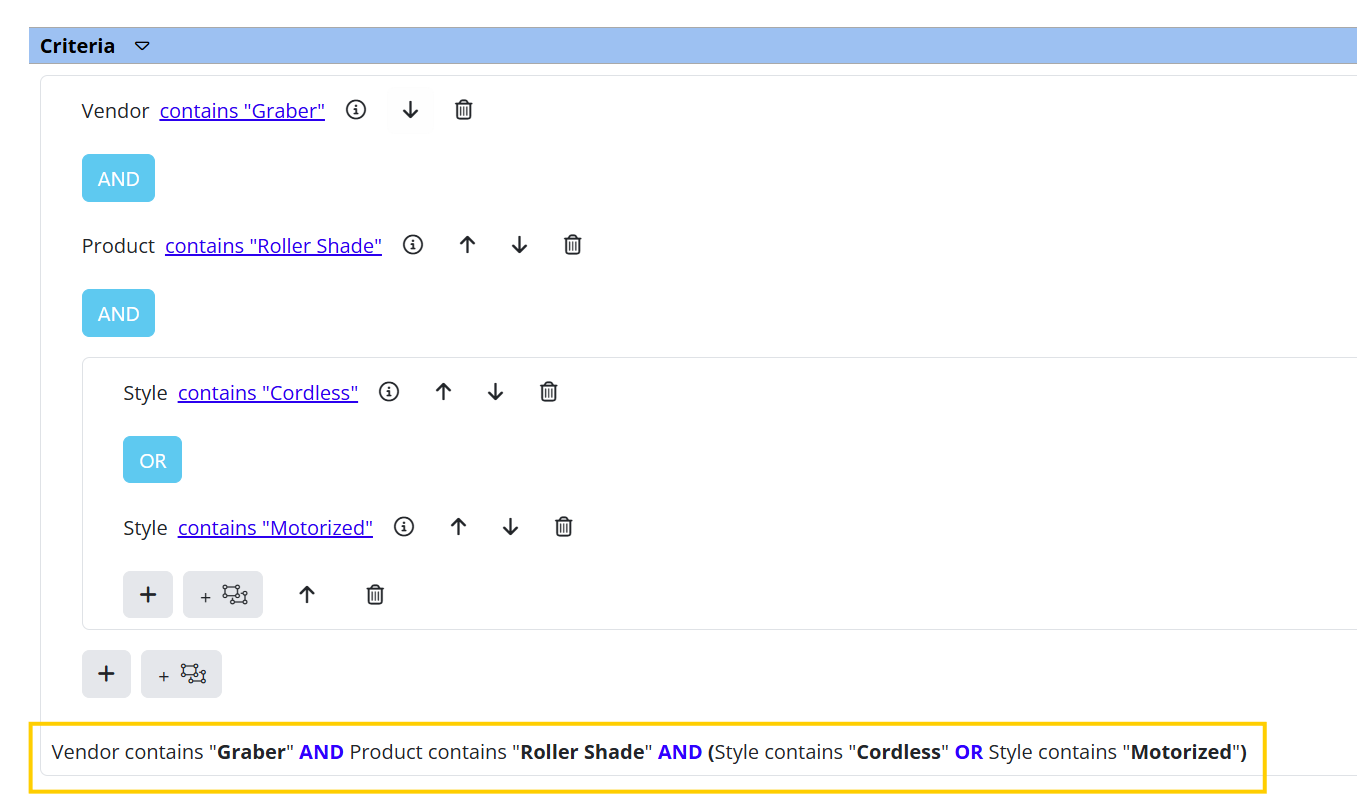Click the Criteria header label
The image size is (1357, 805).
pyautogui.click(x=77, y=46)
